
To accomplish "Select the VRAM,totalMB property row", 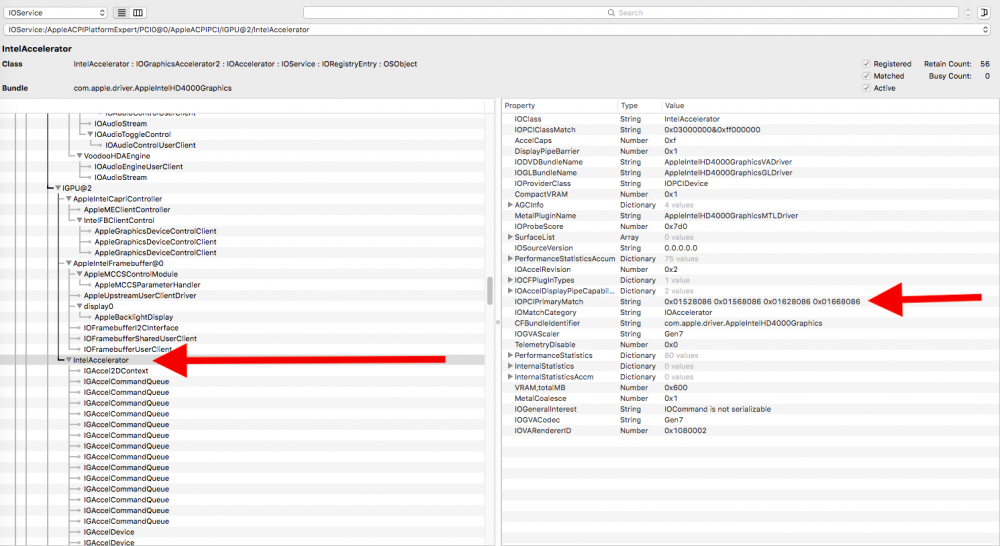I will 750,388.
